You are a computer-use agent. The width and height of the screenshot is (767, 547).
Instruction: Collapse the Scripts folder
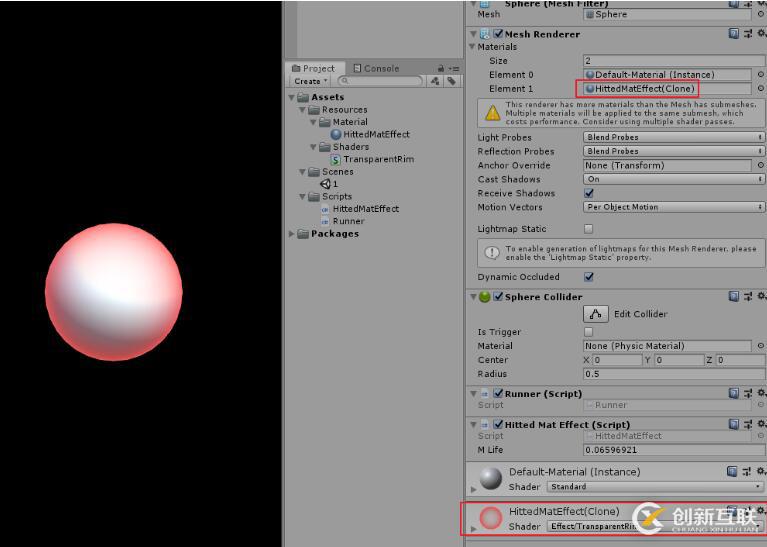pyautogui.click(x=303, y=197)
